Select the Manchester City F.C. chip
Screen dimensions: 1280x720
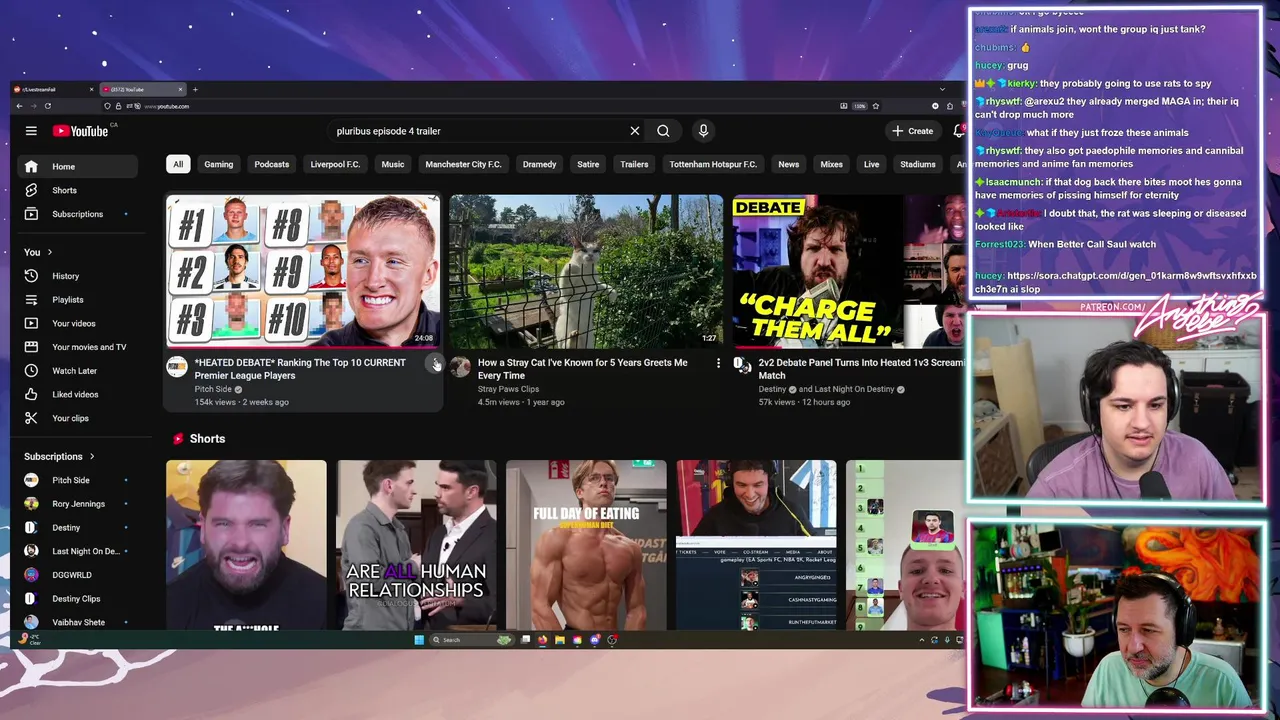pyautogui.click(x=463, y=164)
